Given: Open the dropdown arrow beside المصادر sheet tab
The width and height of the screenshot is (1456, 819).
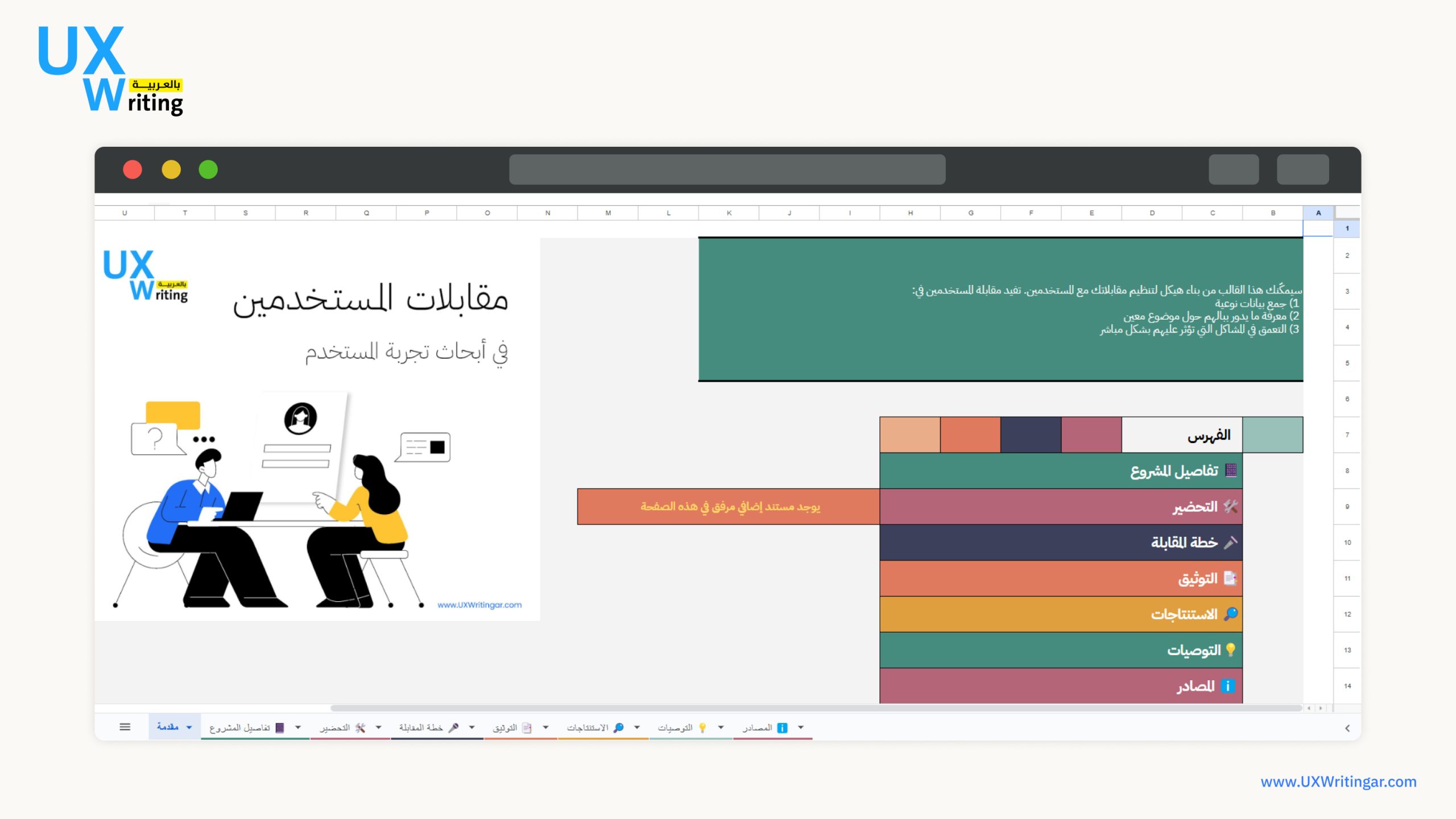Looking at the screenshot, I should pyautogui.click(x=801, y=727).
